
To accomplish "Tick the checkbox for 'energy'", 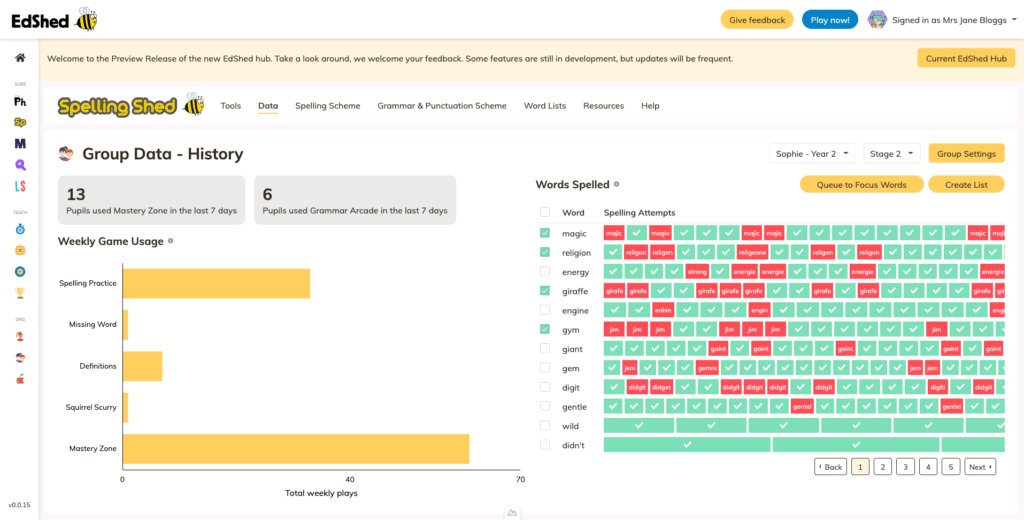I will click(544, 271).
